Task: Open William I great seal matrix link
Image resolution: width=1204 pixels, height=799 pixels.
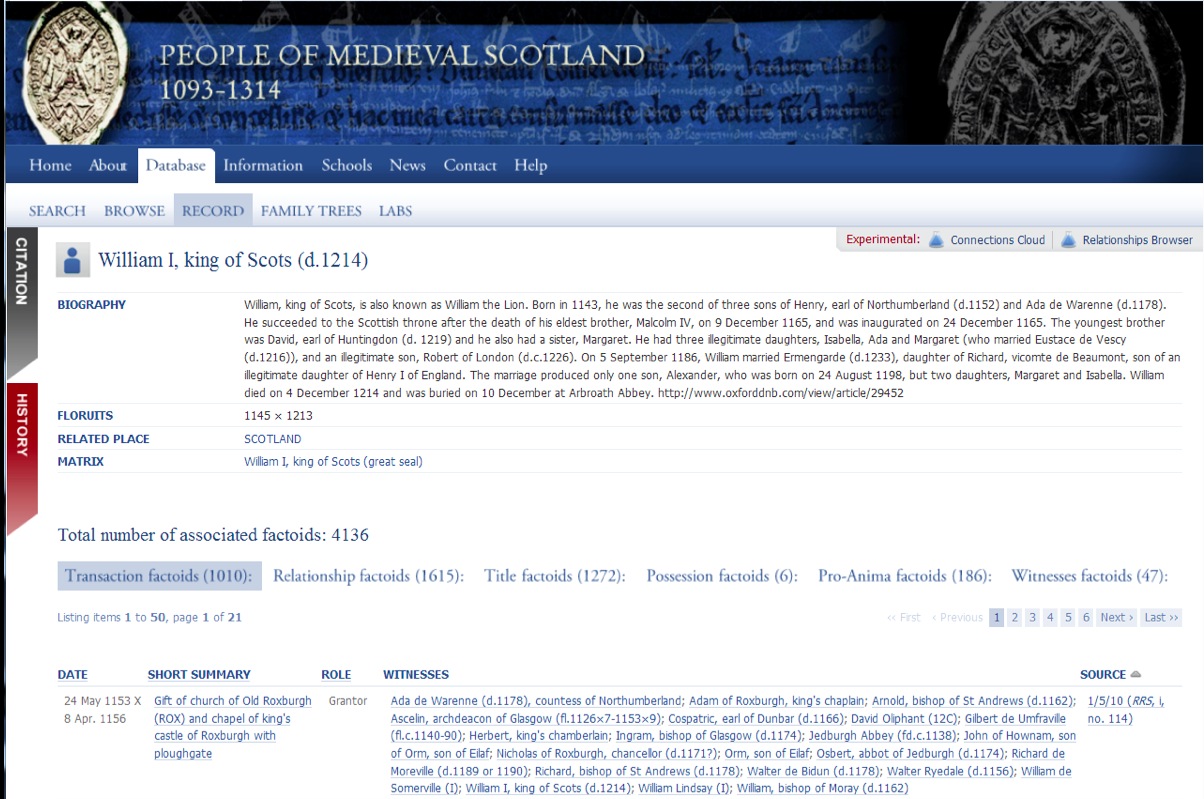Action: (333, 462)
